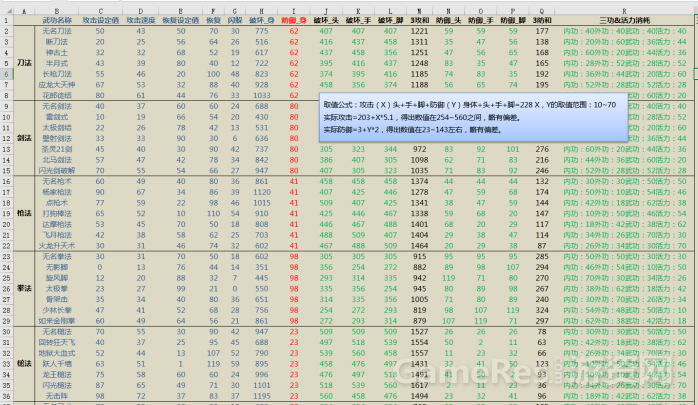
Task: Click the 无名刀法 name cell
Action: 57,31
